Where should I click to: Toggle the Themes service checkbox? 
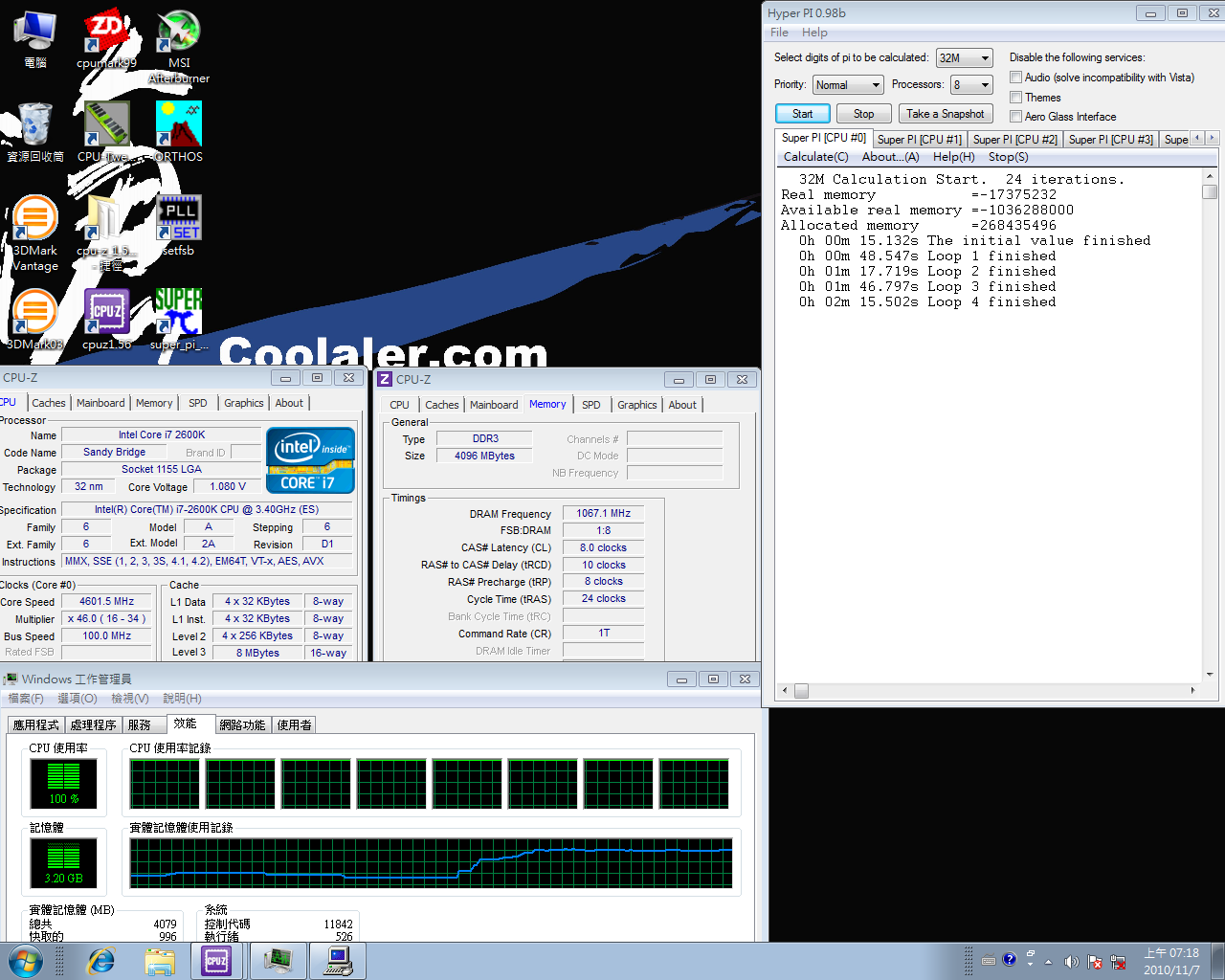[x=1015, y=98]
